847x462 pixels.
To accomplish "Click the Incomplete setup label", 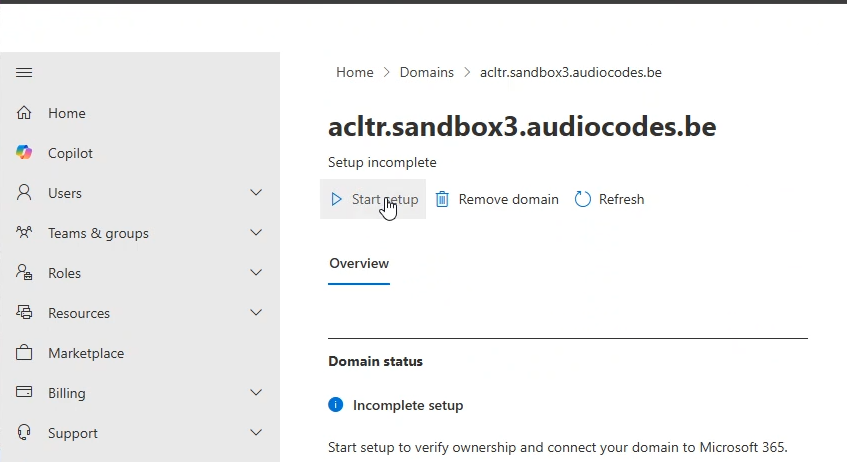I will [x=408, y=405].
